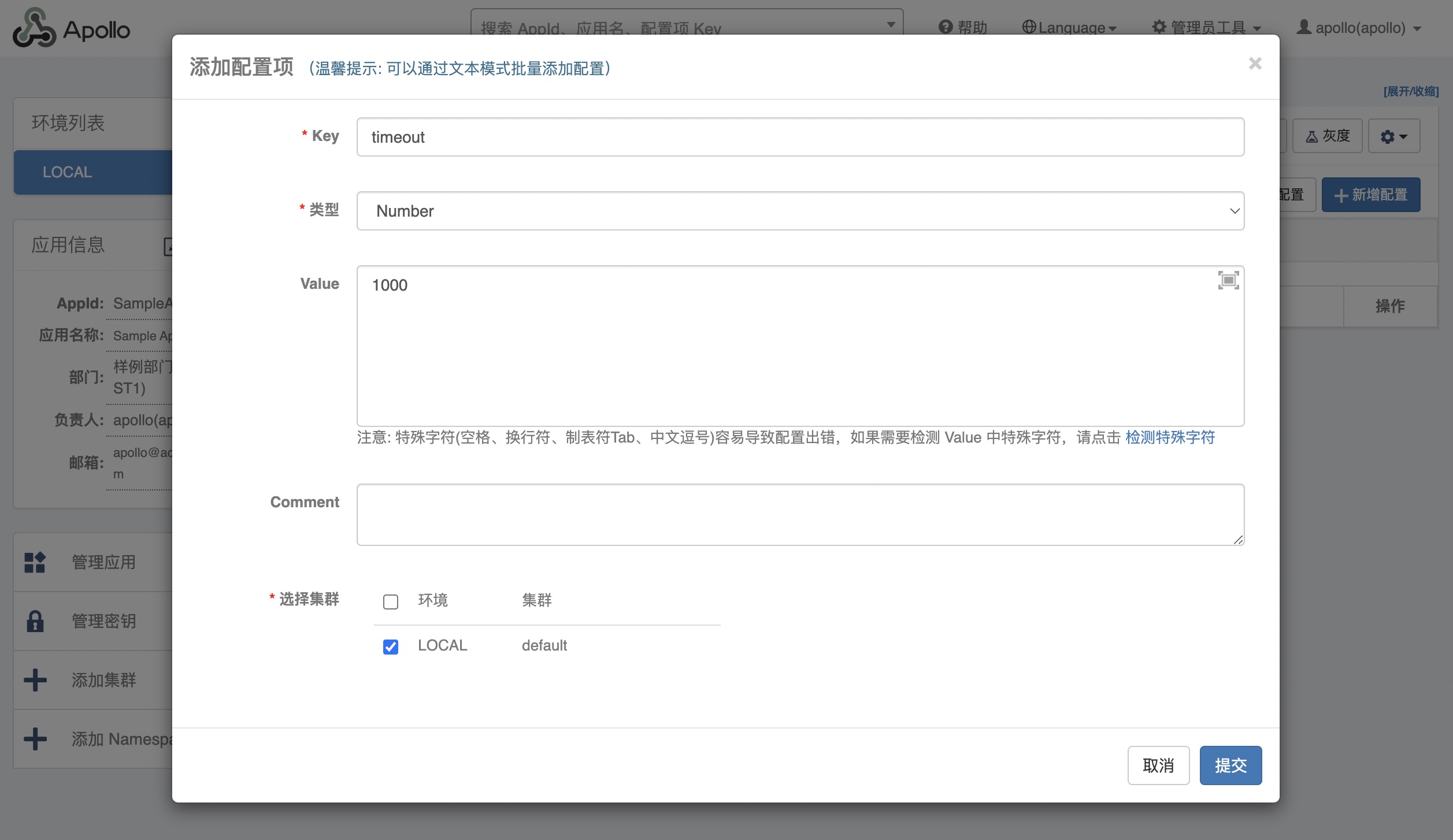Open the gear settings dropdown near 灰度
Viewport: 1453px width, 840px height.
[x=1394, y=136]
